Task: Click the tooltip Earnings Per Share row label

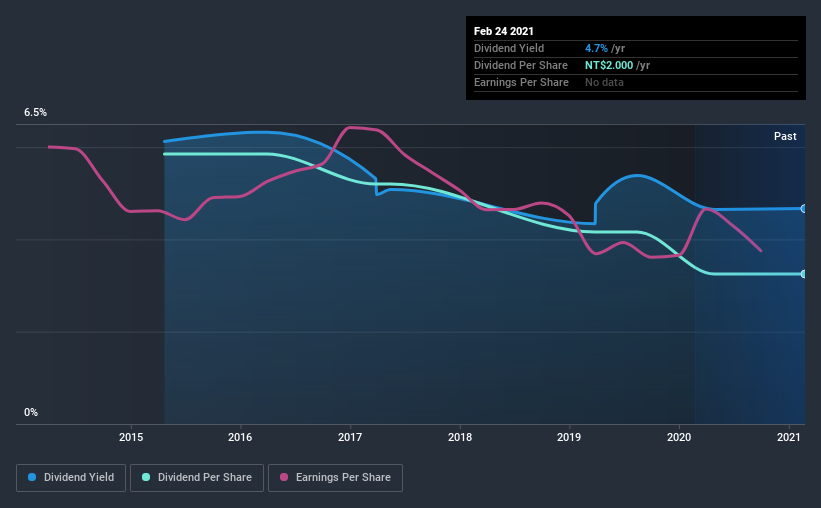Action: click(521, 82)
